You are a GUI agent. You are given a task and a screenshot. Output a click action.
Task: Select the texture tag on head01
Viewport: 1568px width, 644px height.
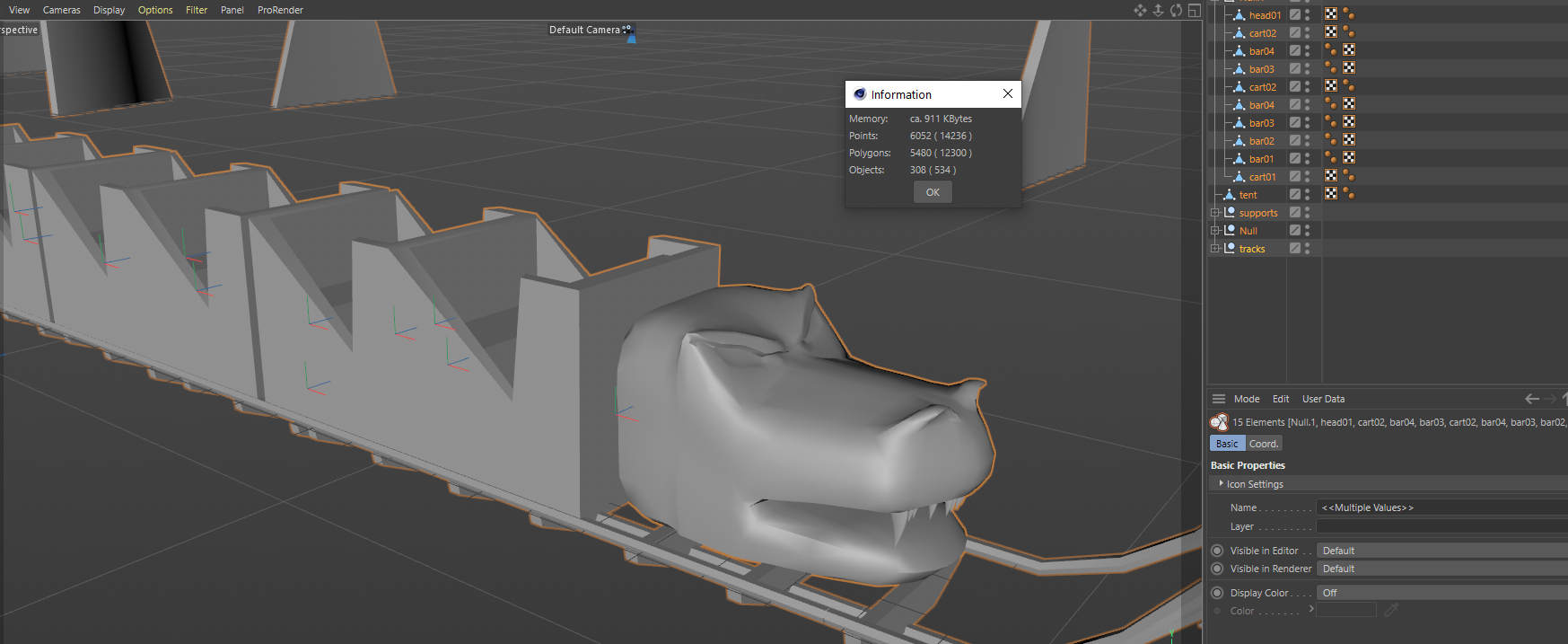pyautogui.click(x=1331, y=14)
